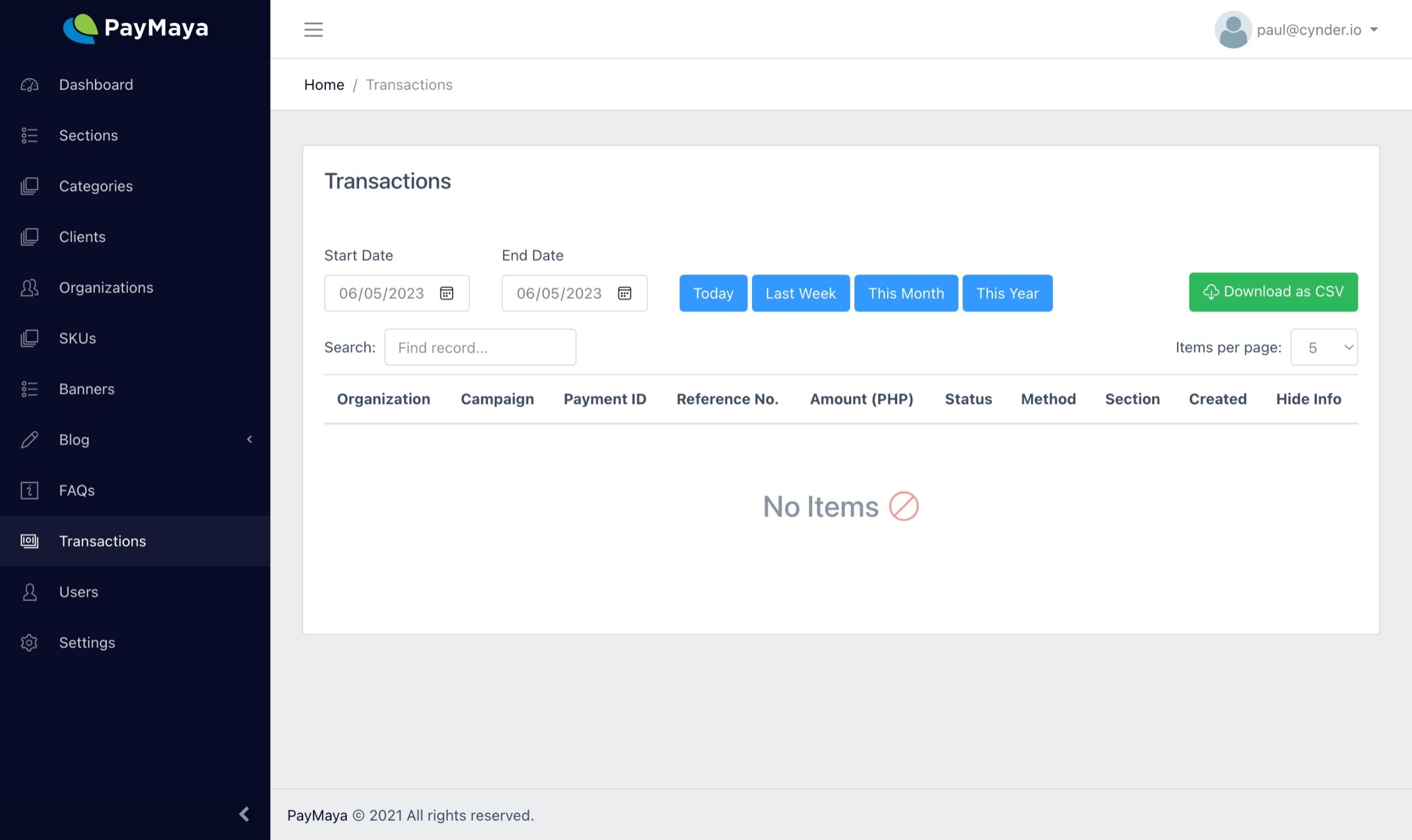Click the Clients stacked-pages icon
The width and height of the screenshot is (1412, 840).
29,237
